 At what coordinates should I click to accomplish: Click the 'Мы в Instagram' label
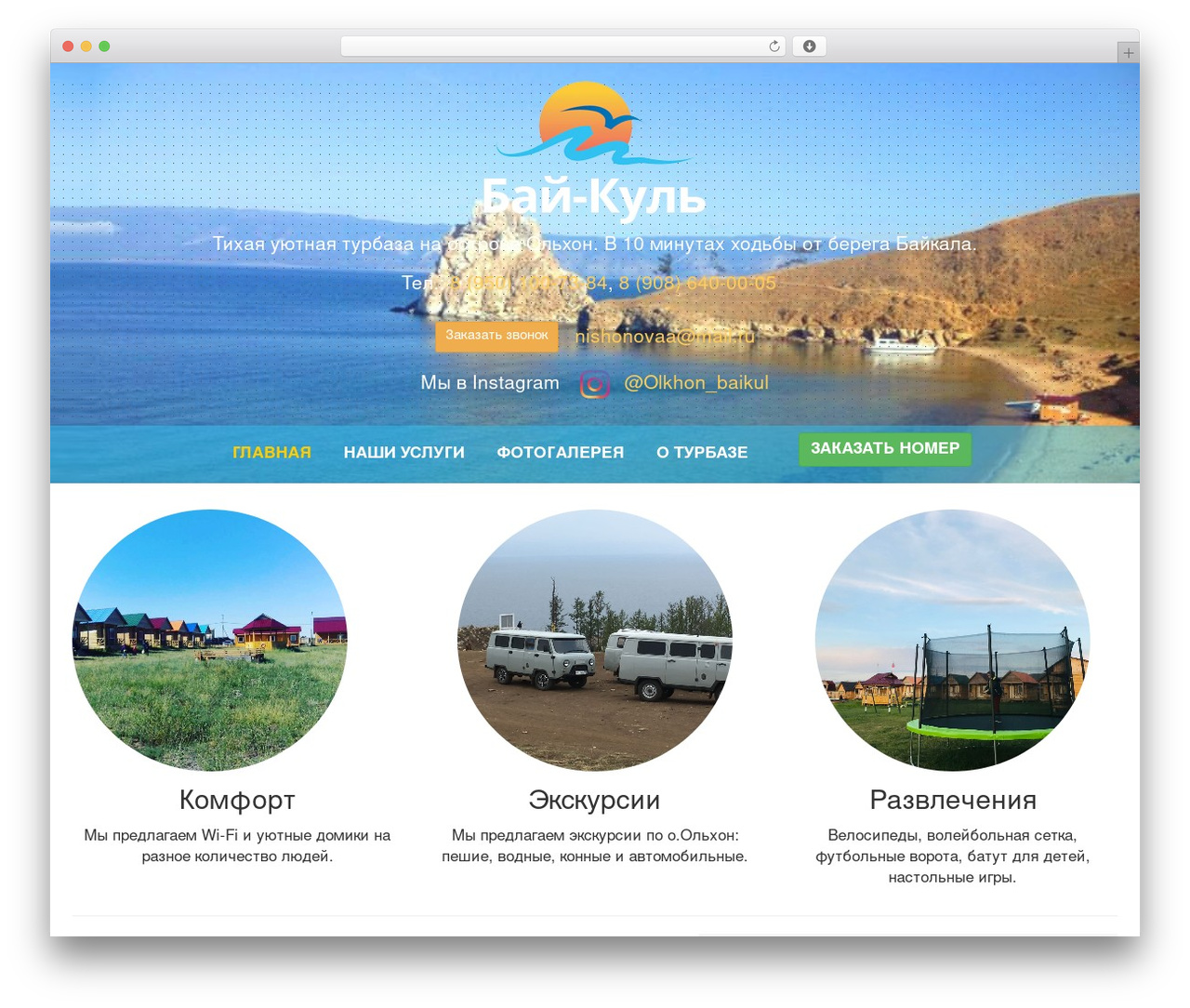pyautogui.click(x=490, y=383)
